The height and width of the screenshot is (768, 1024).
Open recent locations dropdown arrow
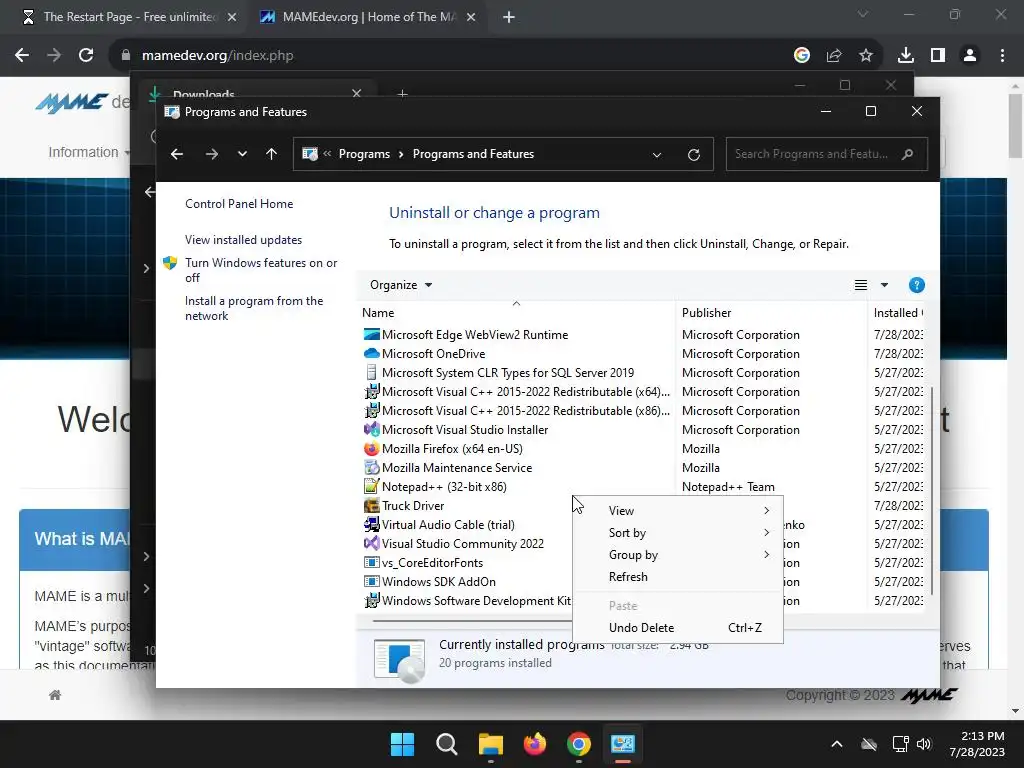click(242, 154)
